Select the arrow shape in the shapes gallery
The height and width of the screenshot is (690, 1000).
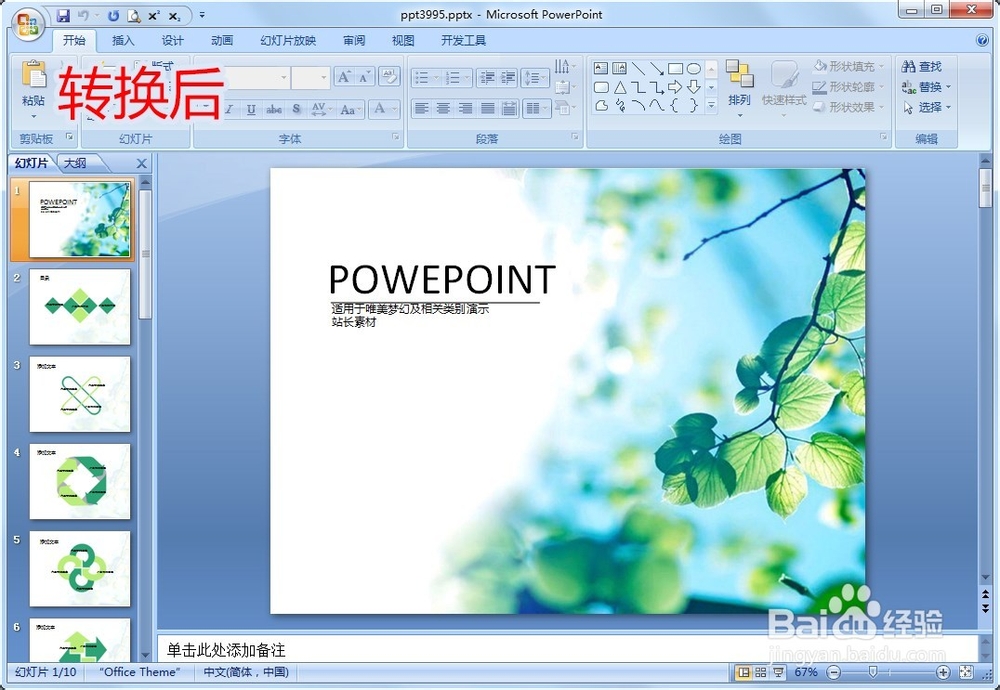(x=674, y=86)
